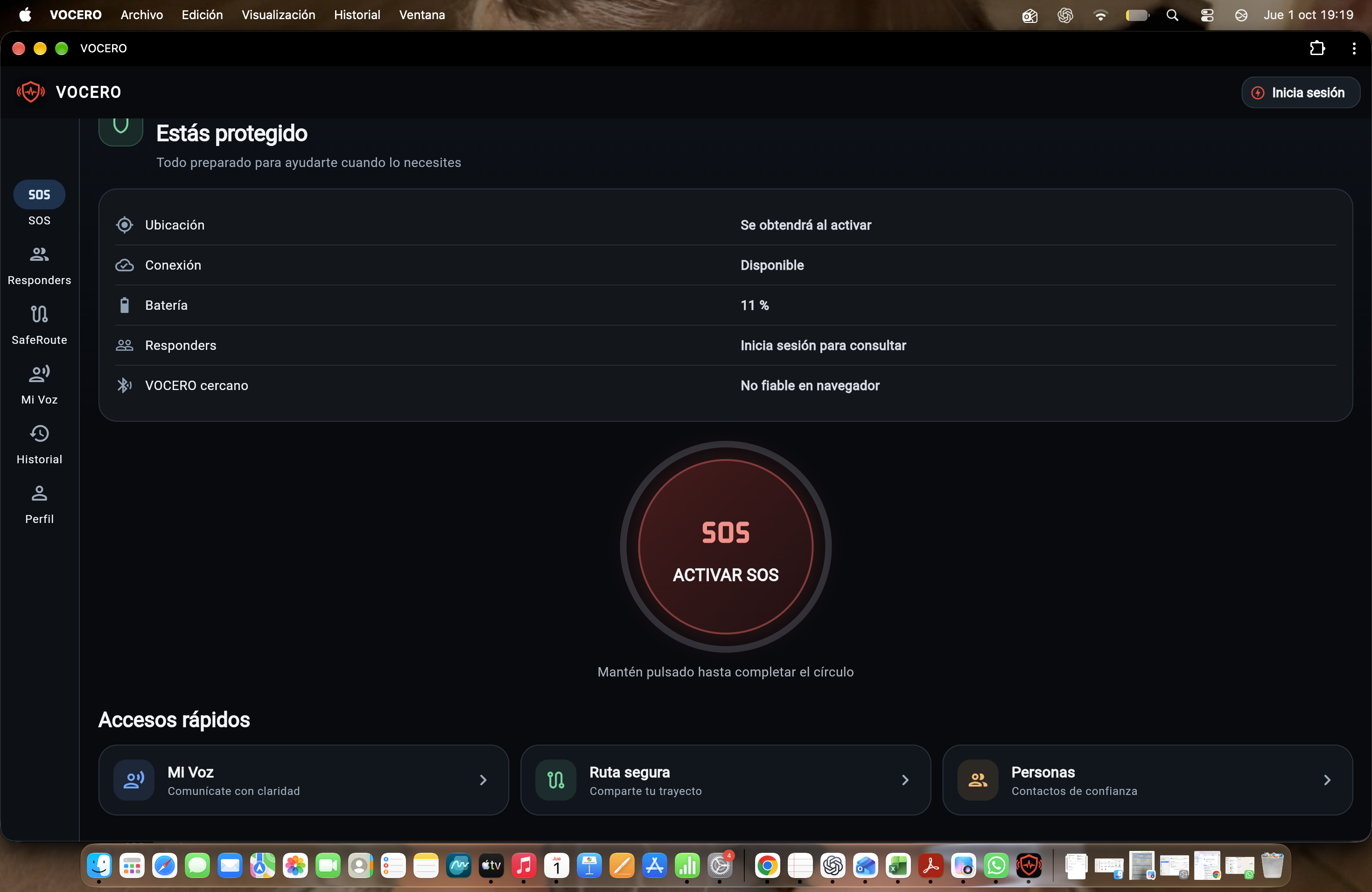Click the Ruta segura route icon
The image size is (1372, 892).
click(556, 780)
